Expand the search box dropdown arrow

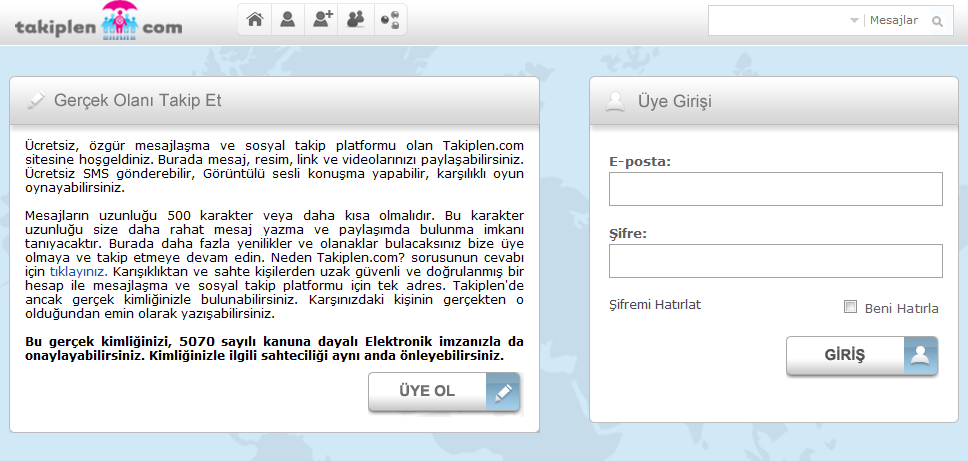(x=854, y=21)
